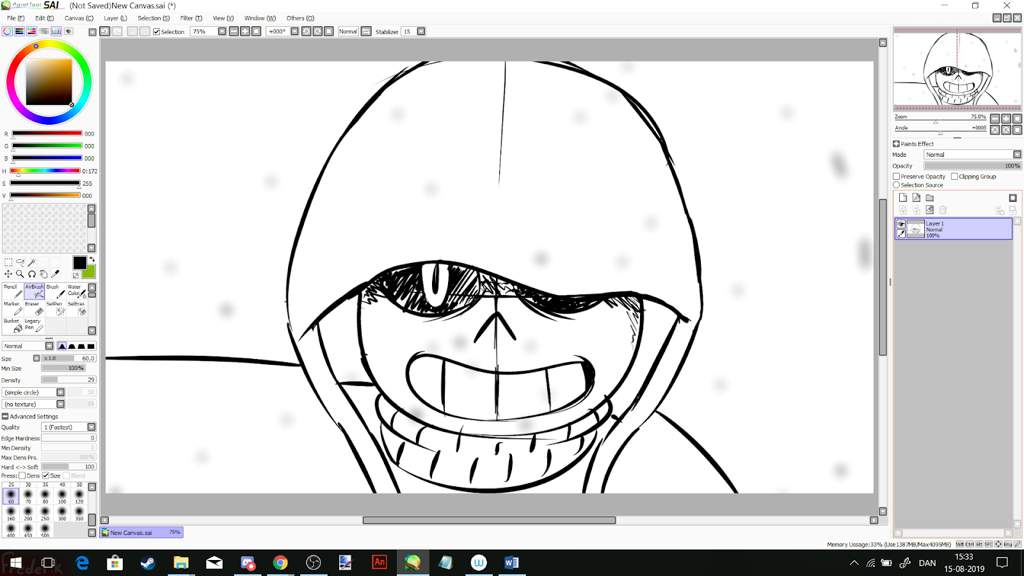Click the canvas horizontal scrollbar
The image size is (1024, 576).
(x=489, y=520)
